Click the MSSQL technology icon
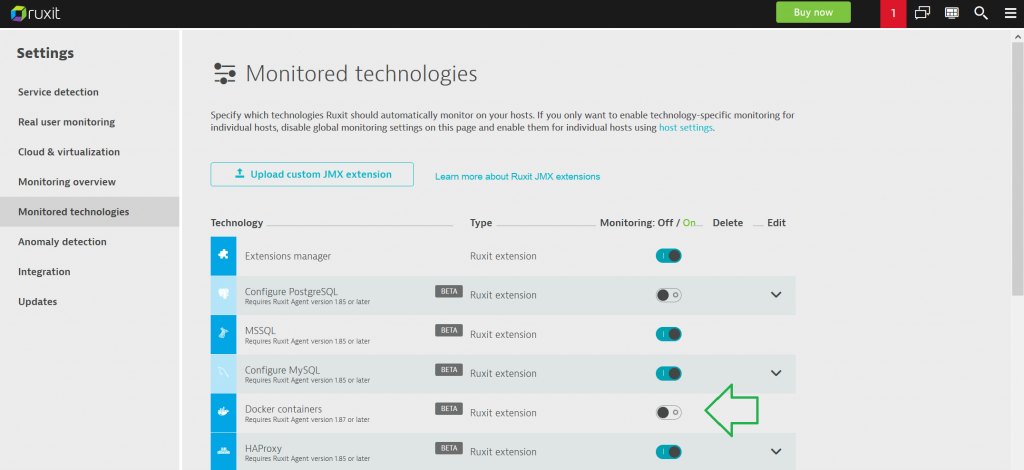This screenshot has height=470, width=1024. 223,334
